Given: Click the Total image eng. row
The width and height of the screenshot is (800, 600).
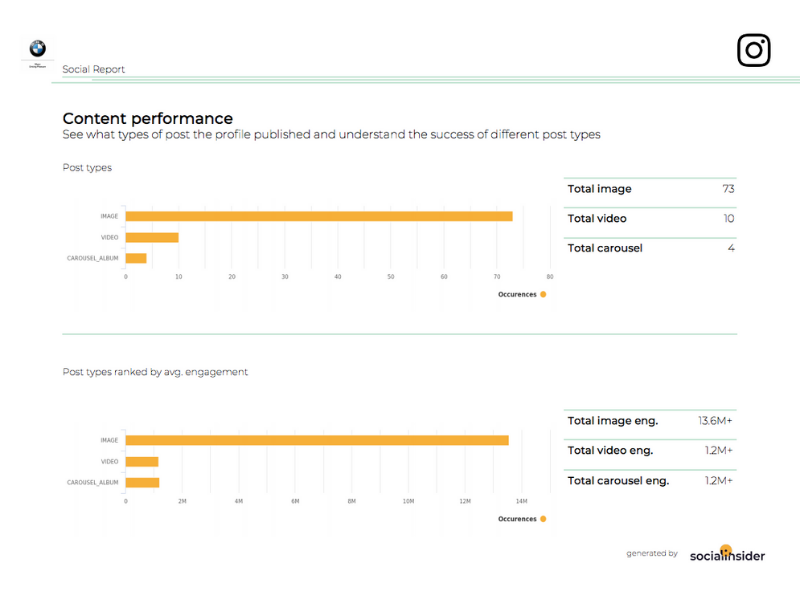Looking at the screenshot, I should click(650, 421).
